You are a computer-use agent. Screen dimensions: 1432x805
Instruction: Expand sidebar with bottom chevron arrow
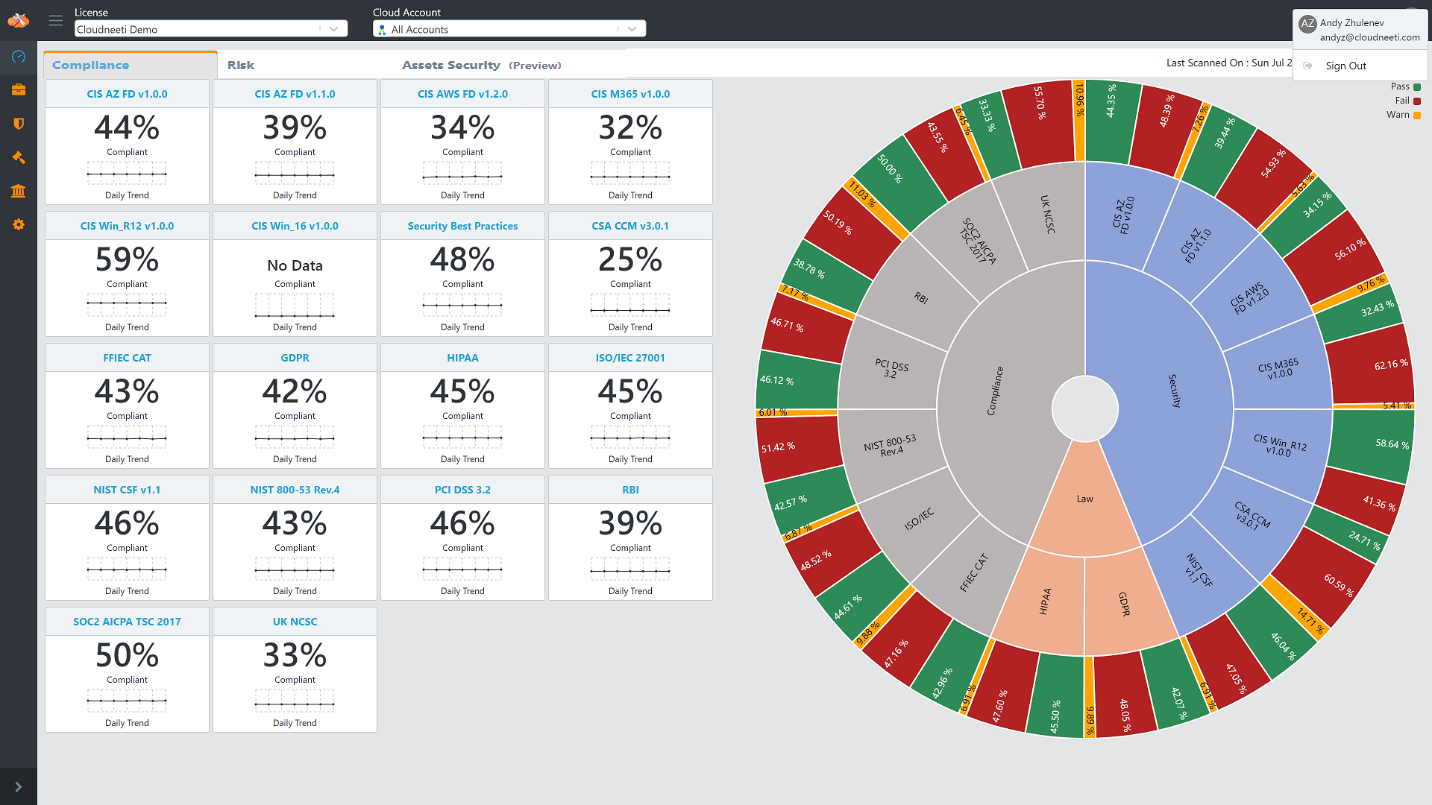18,787
